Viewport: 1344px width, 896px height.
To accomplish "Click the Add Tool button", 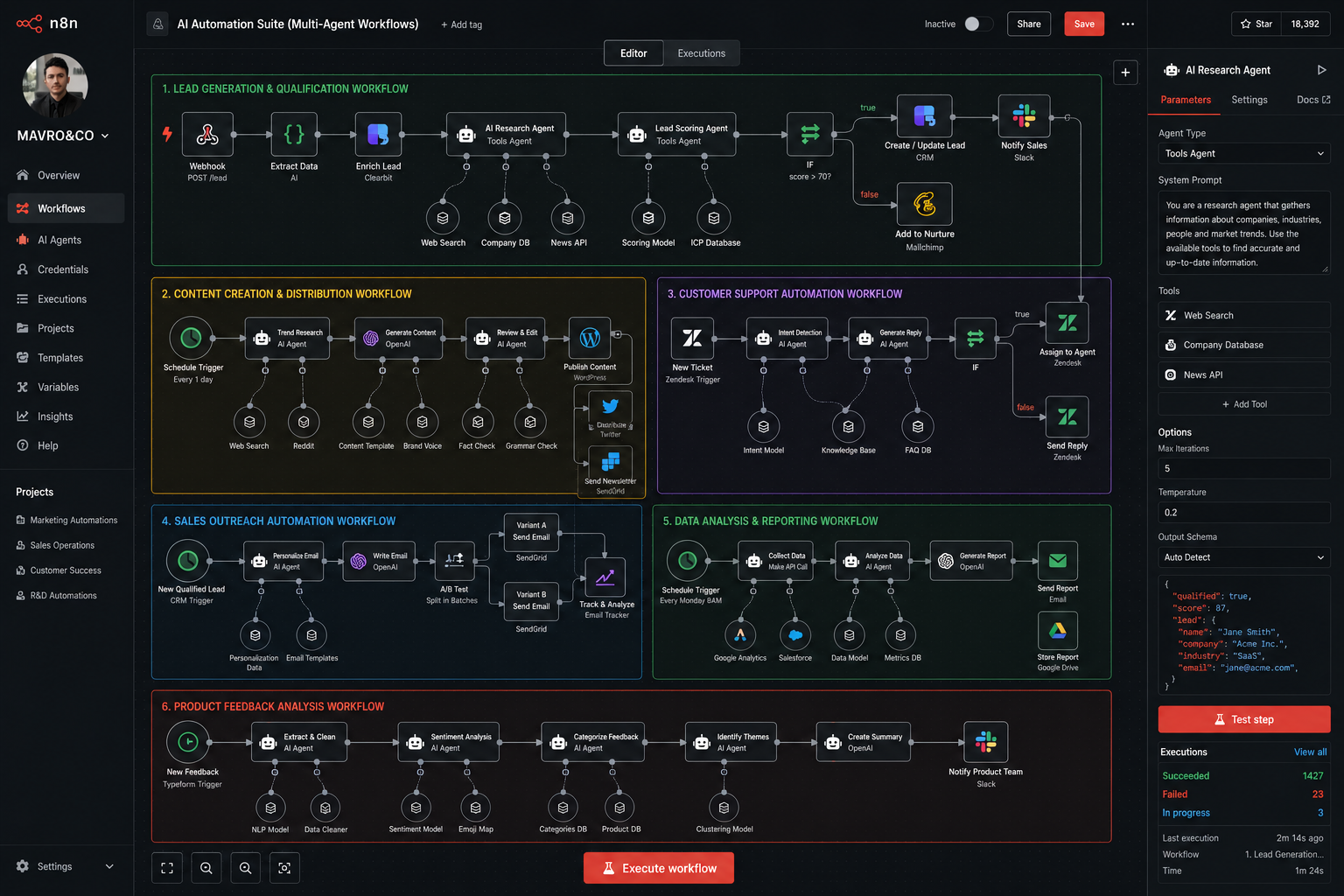I will coord(1244,404).
